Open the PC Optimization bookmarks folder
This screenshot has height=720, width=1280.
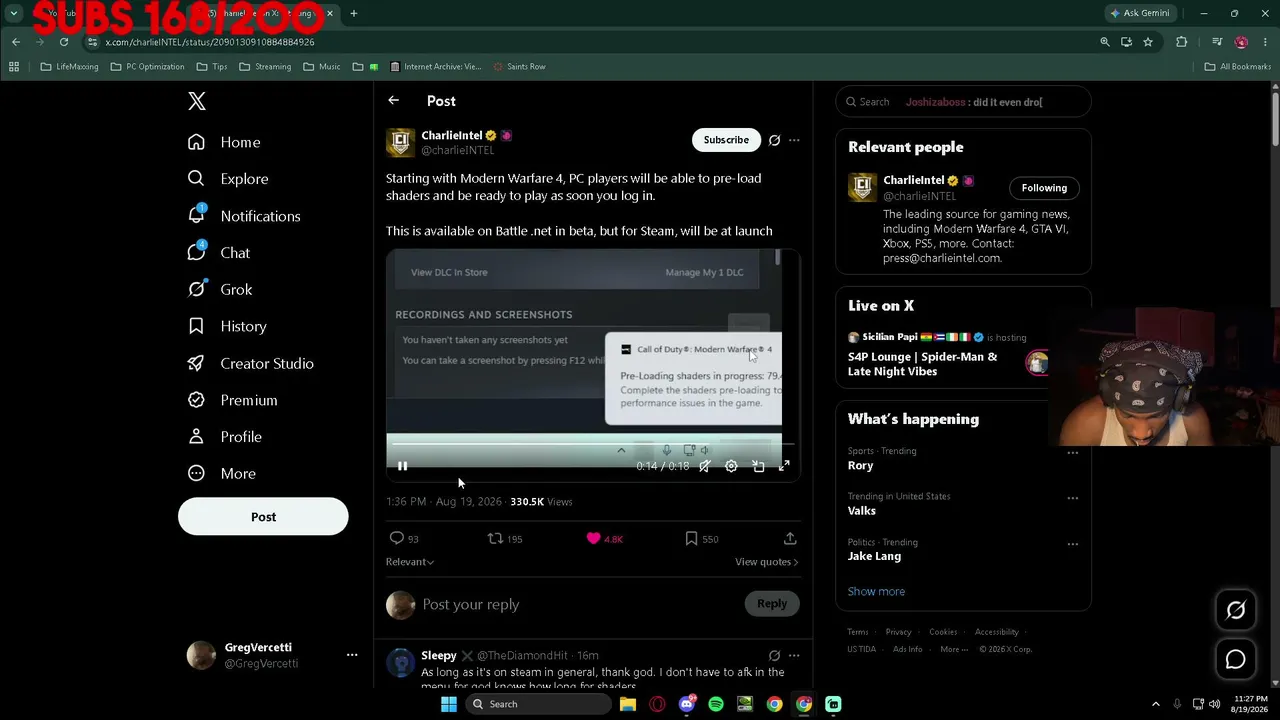tap(147, 67)
